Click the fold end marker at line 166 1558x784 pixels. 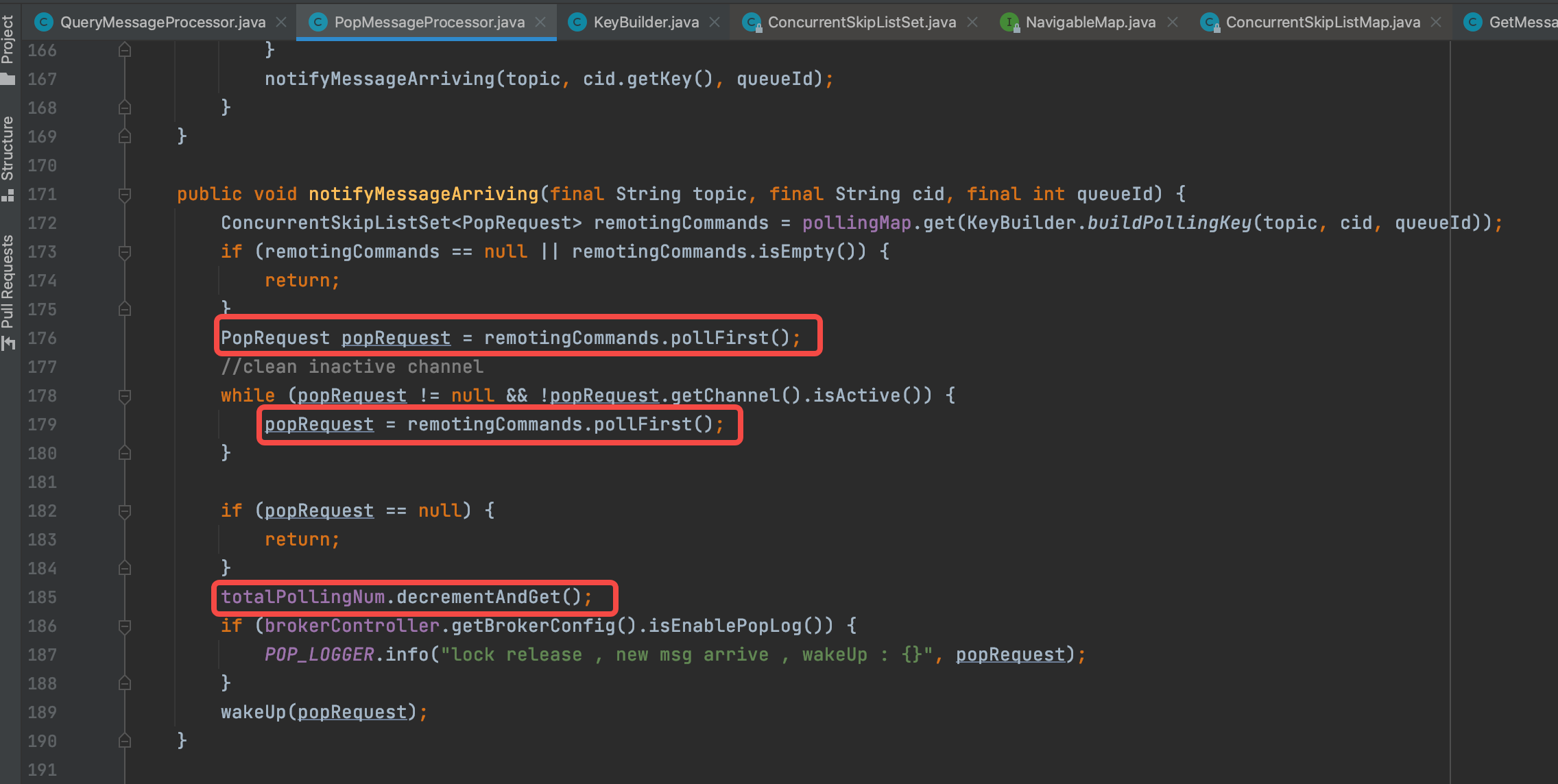[125, 50]
